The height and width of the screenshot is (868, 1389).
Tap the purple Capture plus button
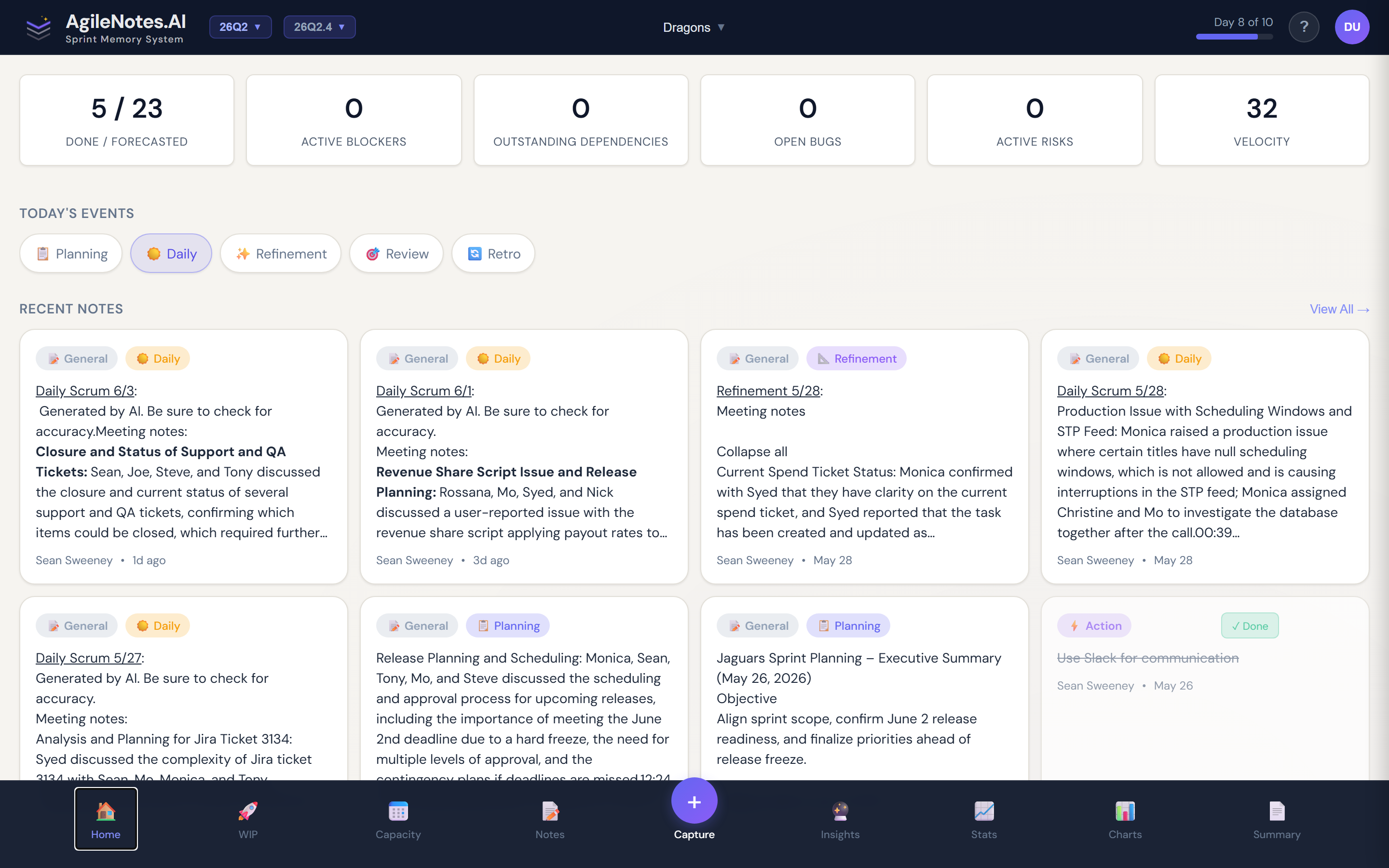[694, 801]
